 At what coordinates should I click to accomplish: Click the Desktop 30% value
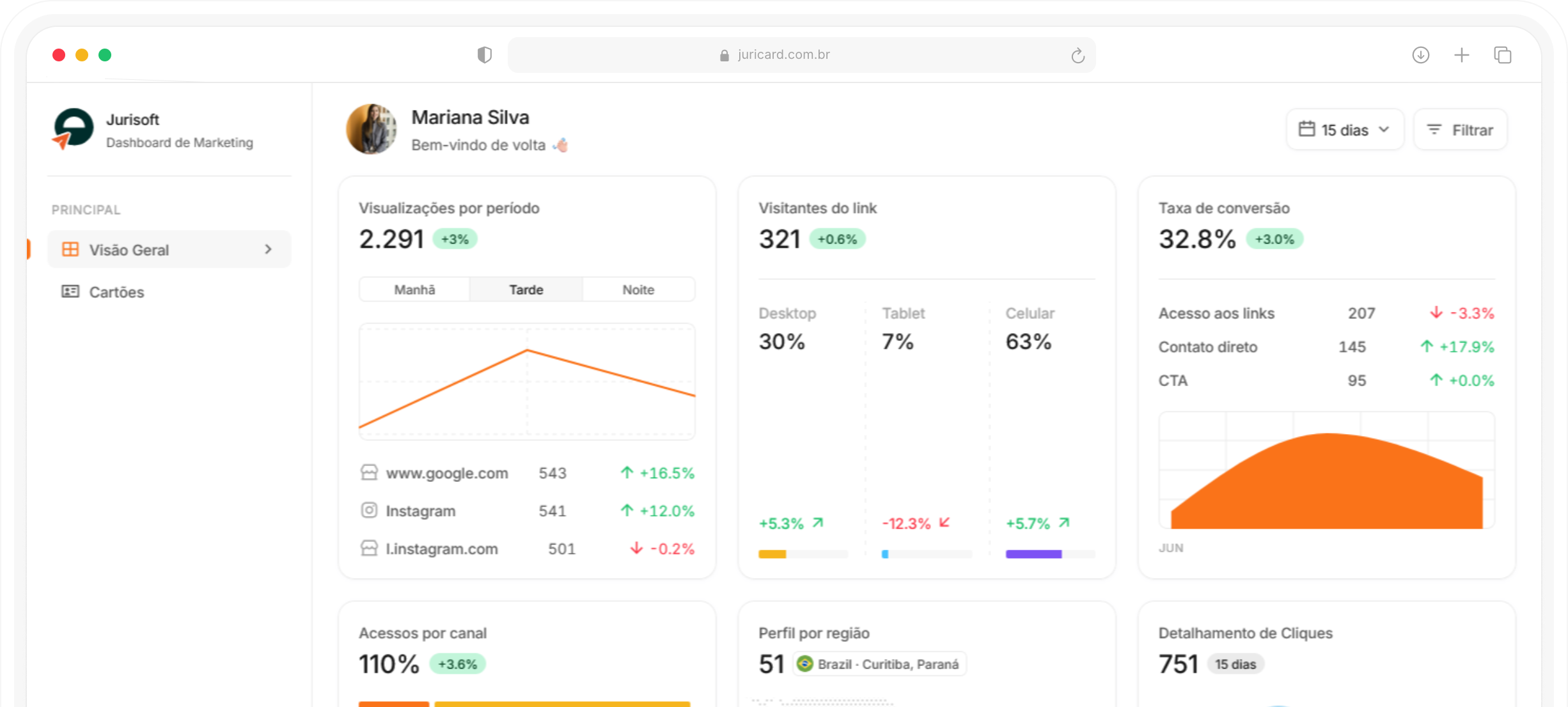(x=781, y=341)
